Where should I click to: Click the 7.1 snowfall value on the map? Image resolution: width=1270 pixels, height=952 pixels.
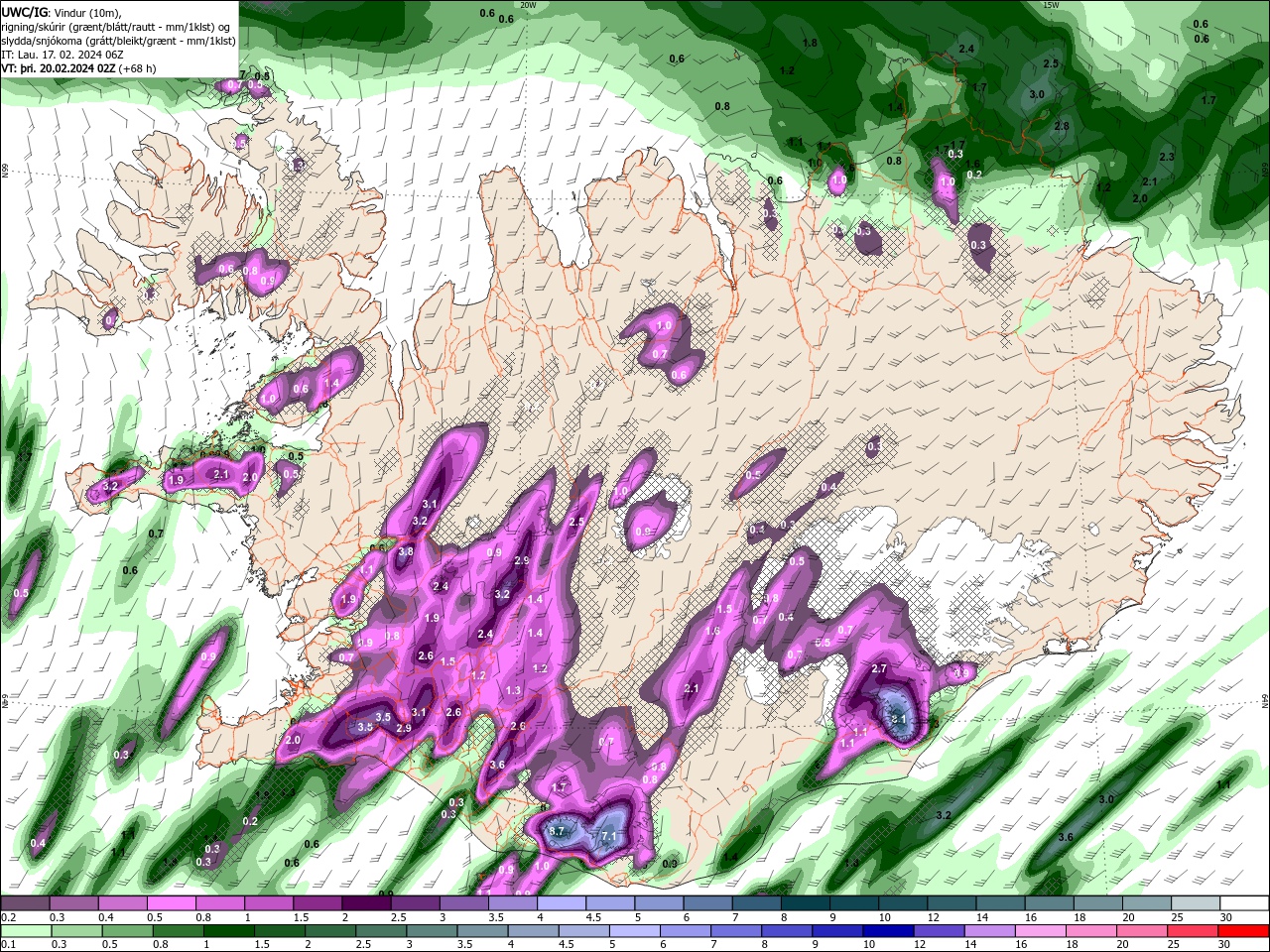click(x=609, y=837)
